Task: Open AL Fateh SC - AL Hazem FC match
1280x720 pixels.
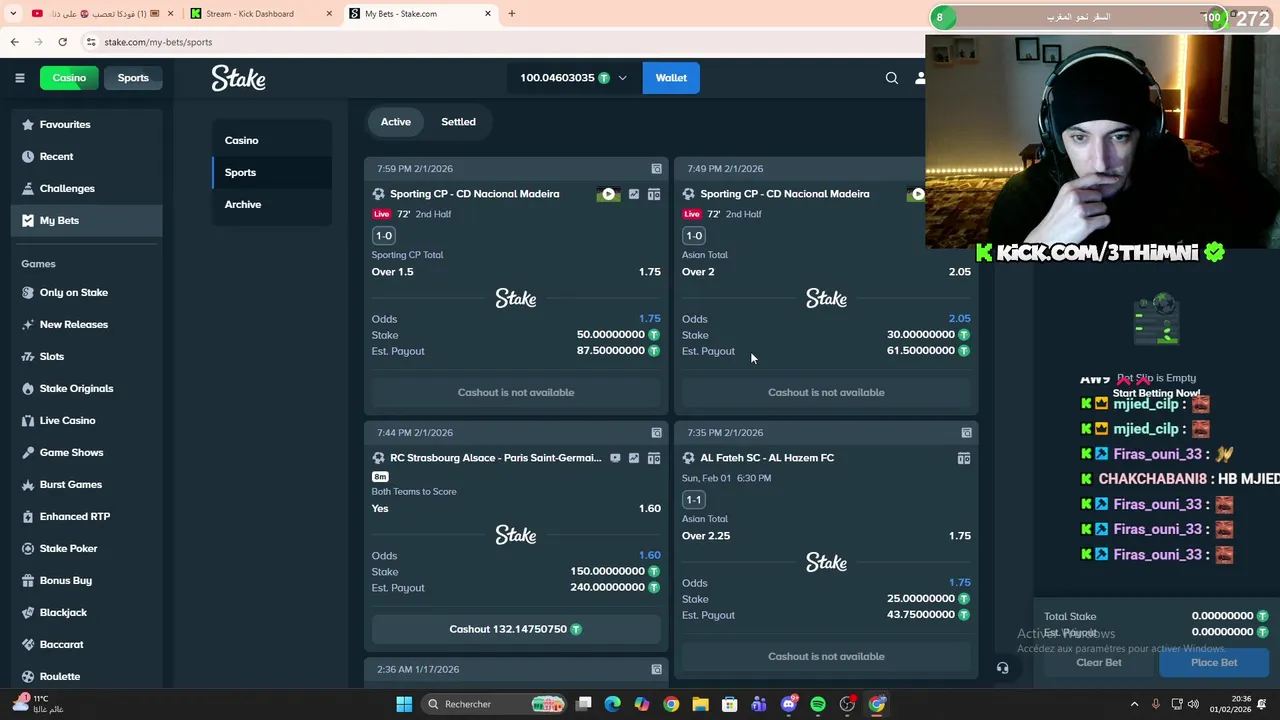Action: tap(767, 458)
